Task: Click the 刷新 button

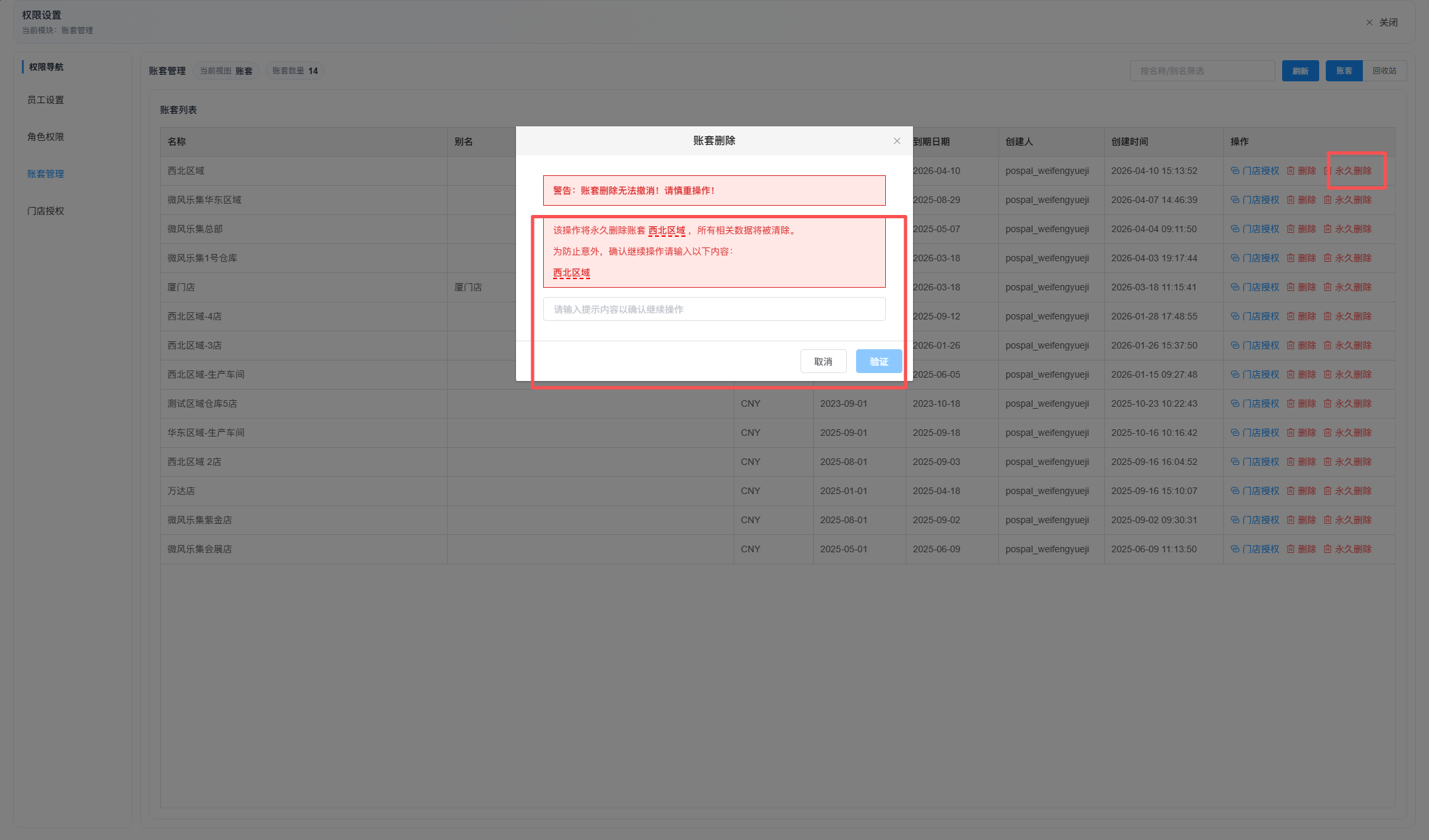Action: (x=1300, y=71)
